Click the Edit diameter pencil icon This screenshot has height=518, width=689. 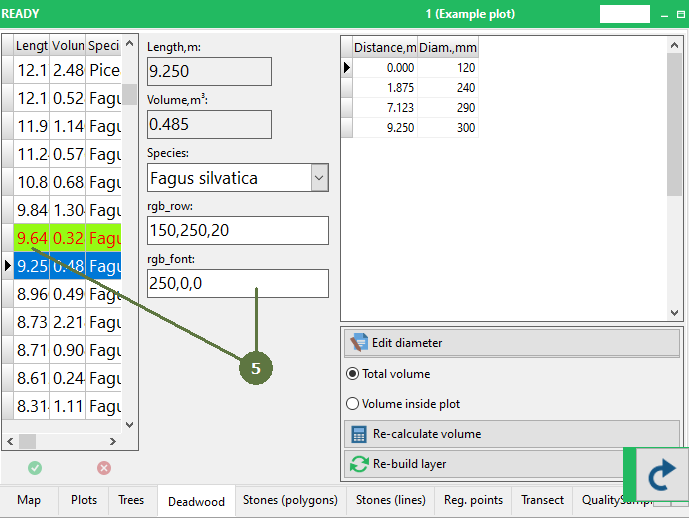(358, 343)
